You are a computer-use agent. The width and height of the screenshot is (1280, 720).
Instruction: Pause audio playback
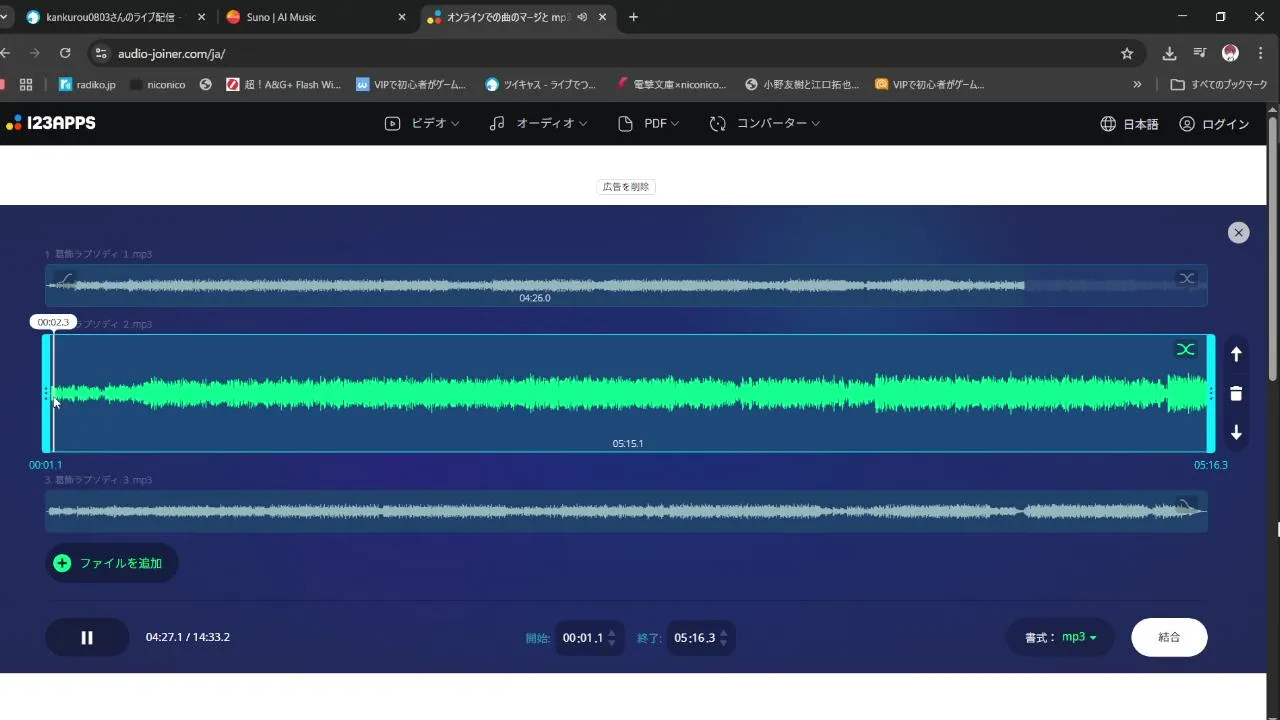coord(87,637)
